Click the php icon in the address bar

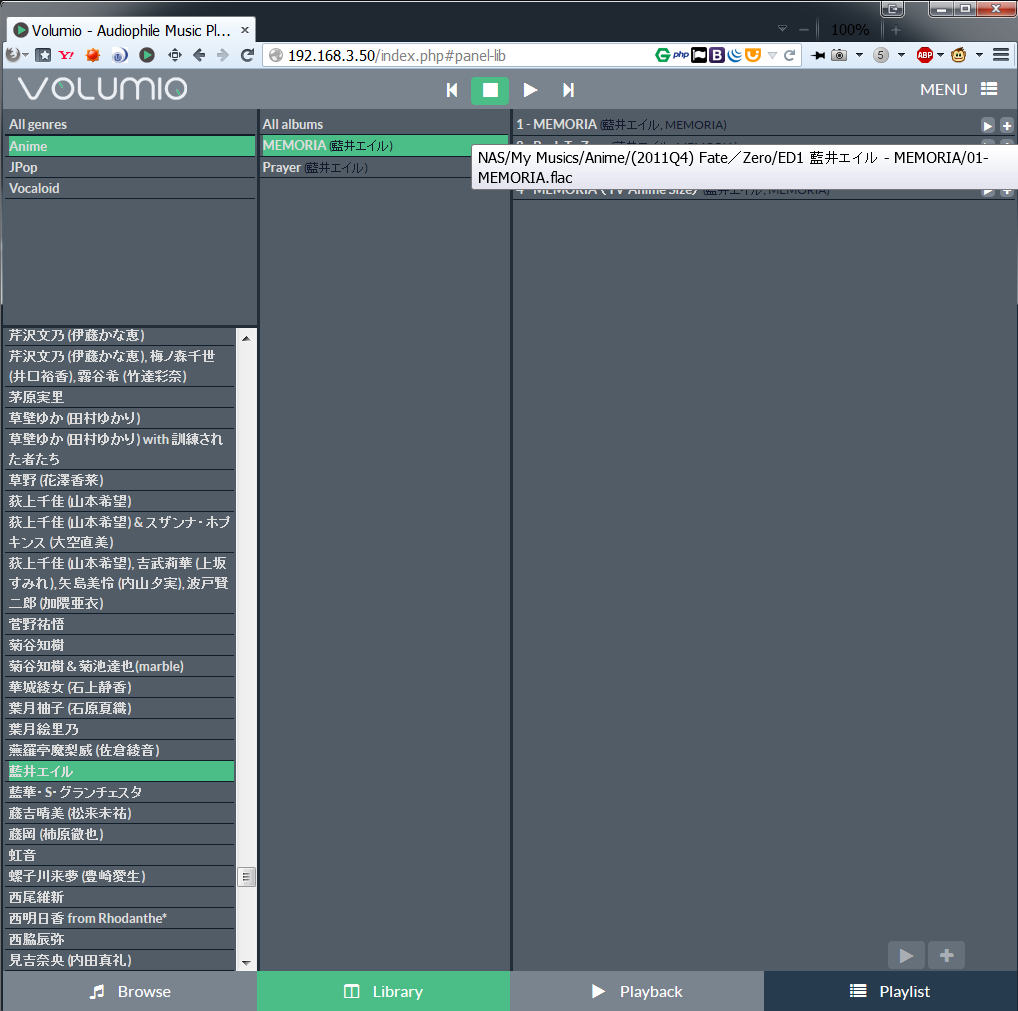click(680, 55)
